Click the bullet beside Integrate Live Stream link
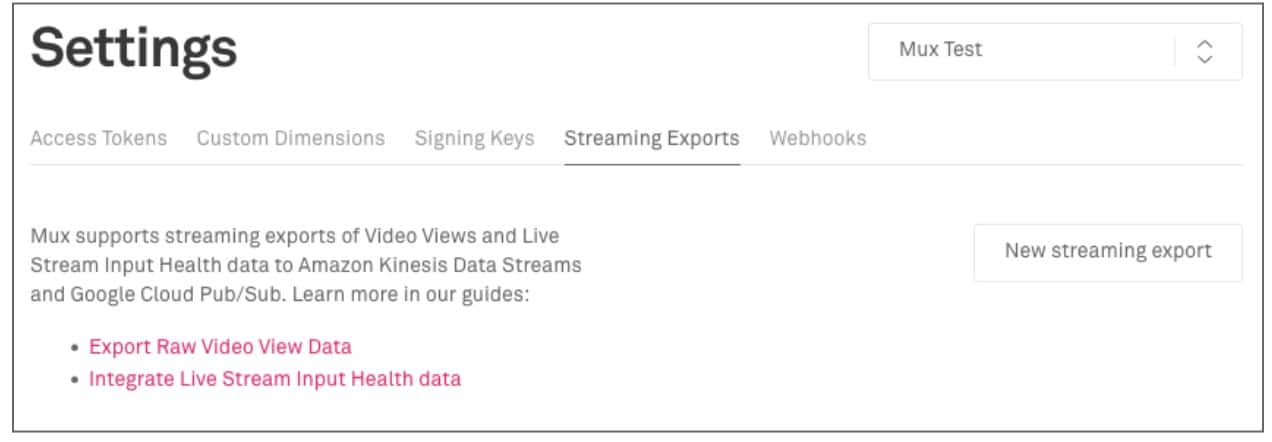Viewport: 1272px width, 442px height. tap(74, 380)
